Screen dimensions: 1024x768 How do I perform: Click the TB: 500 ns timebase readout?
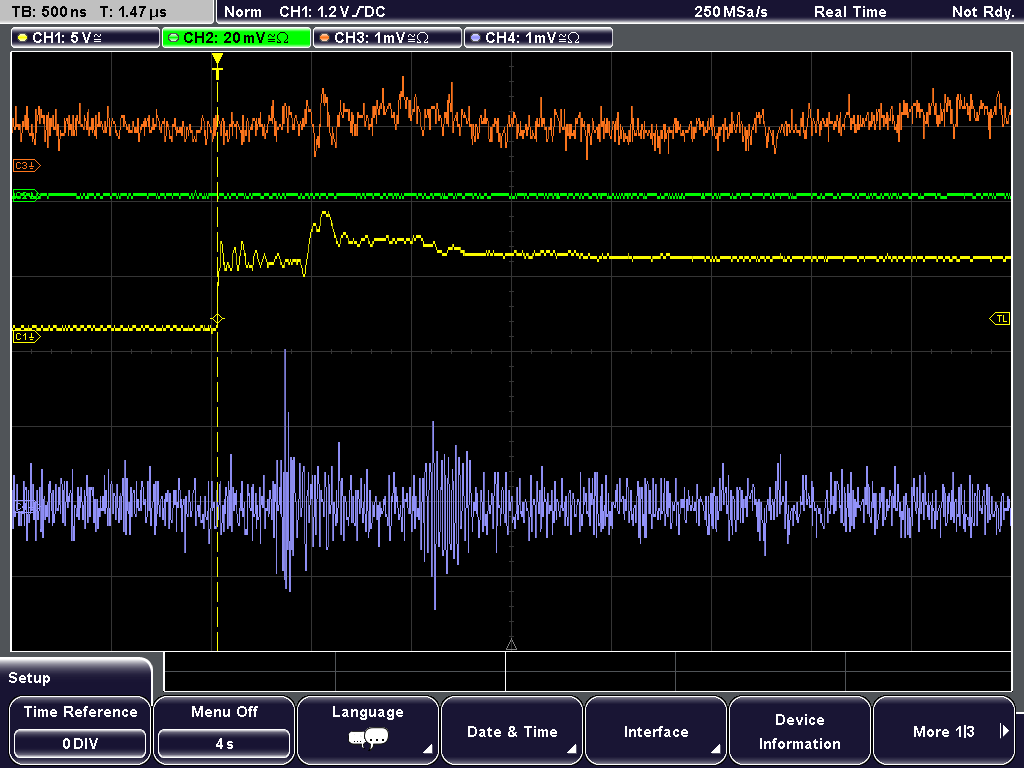49,12
